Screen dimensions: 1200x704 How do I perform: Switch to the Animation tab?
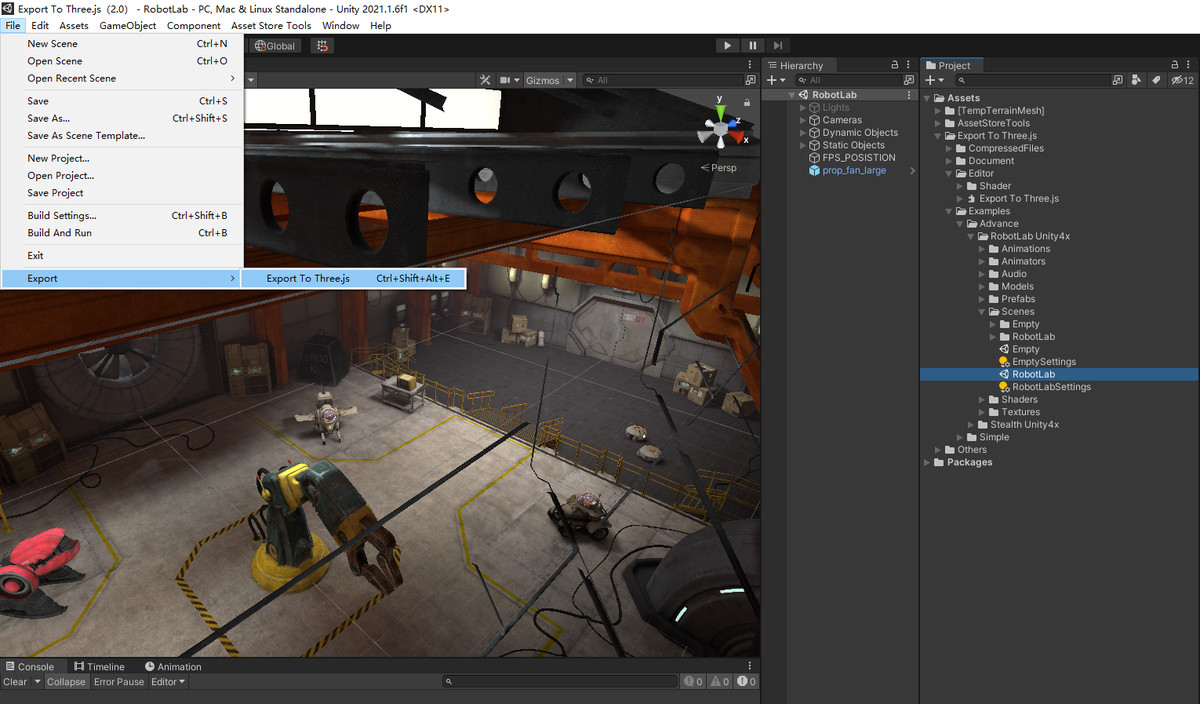tap(173, 666)
